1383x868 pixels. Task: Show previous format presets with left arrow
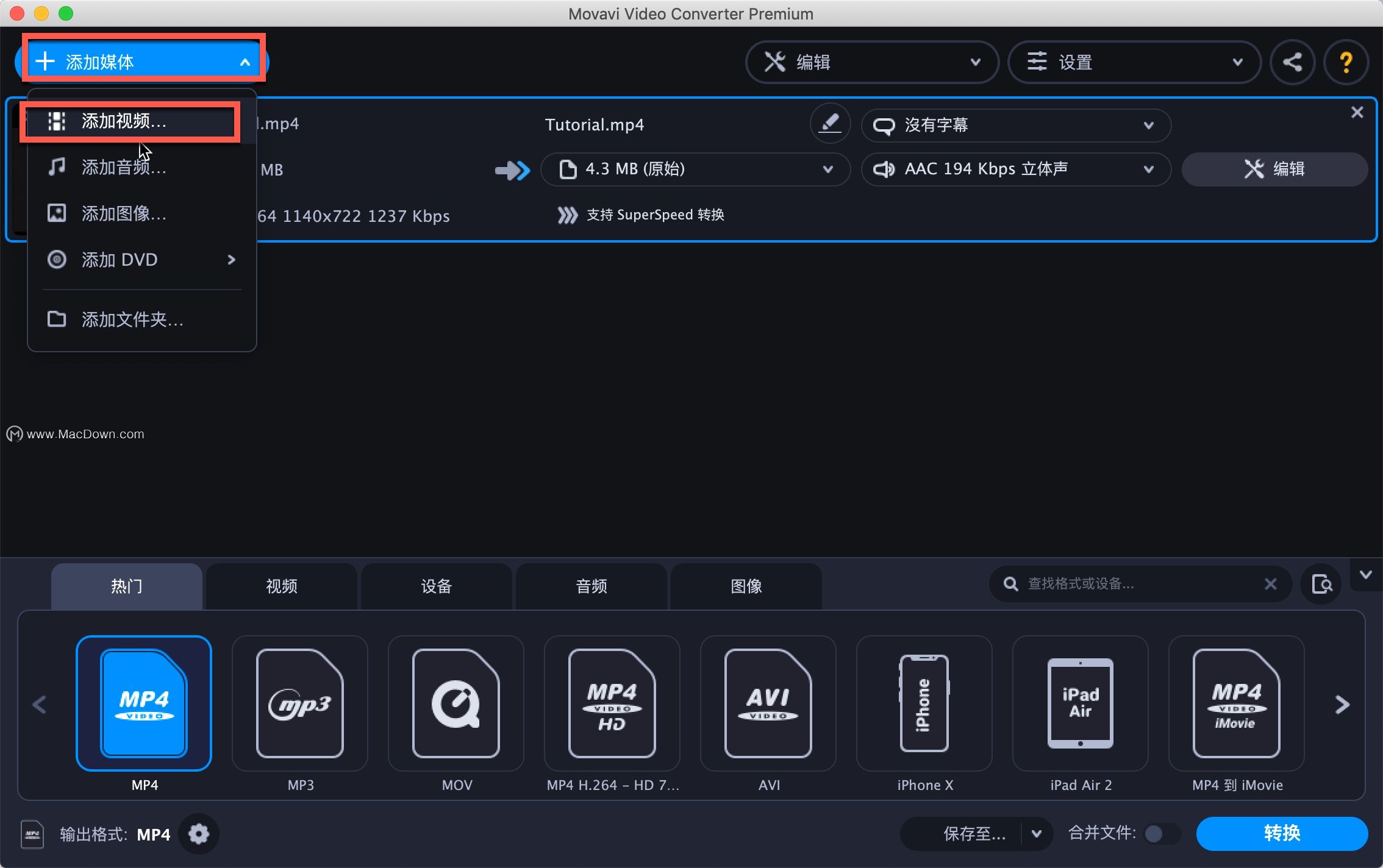click(x=40, y=705)
